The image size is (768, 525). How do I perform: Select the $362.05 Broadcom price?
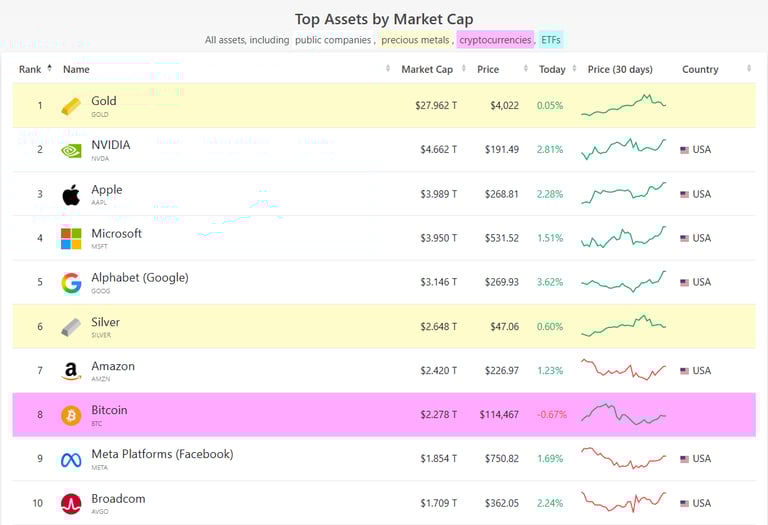coord(502,503)
